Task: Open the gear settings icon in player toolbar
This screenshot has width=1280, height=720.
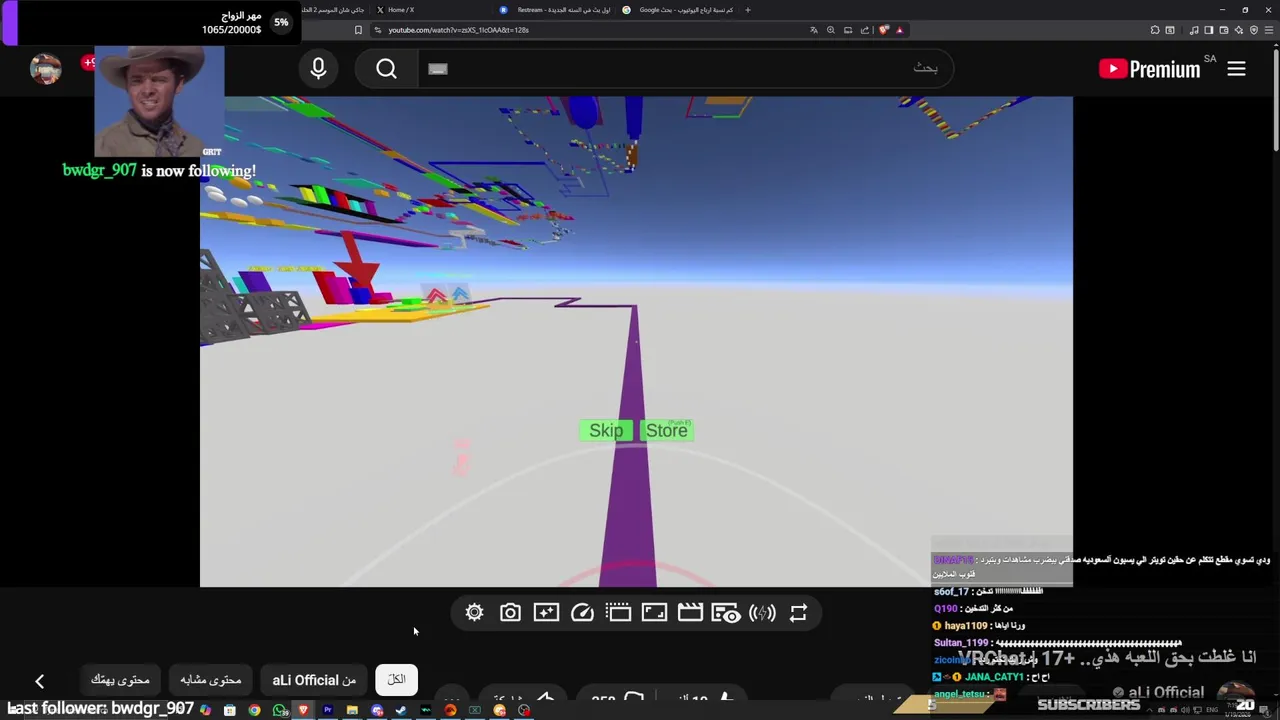Action: coord(474,613)
